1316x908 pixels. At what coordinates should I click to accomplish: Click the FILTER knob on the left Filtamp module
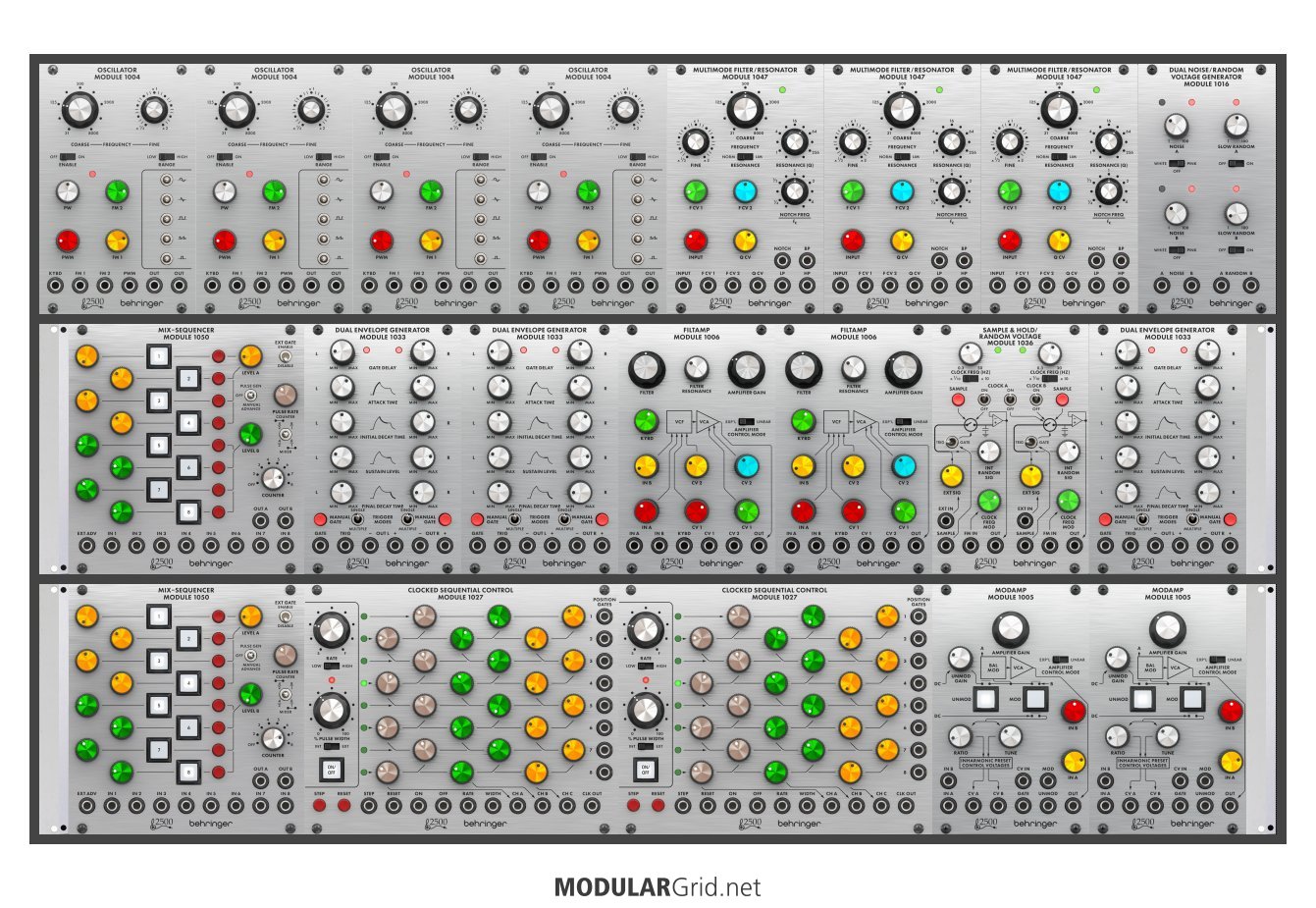(646, 370)
